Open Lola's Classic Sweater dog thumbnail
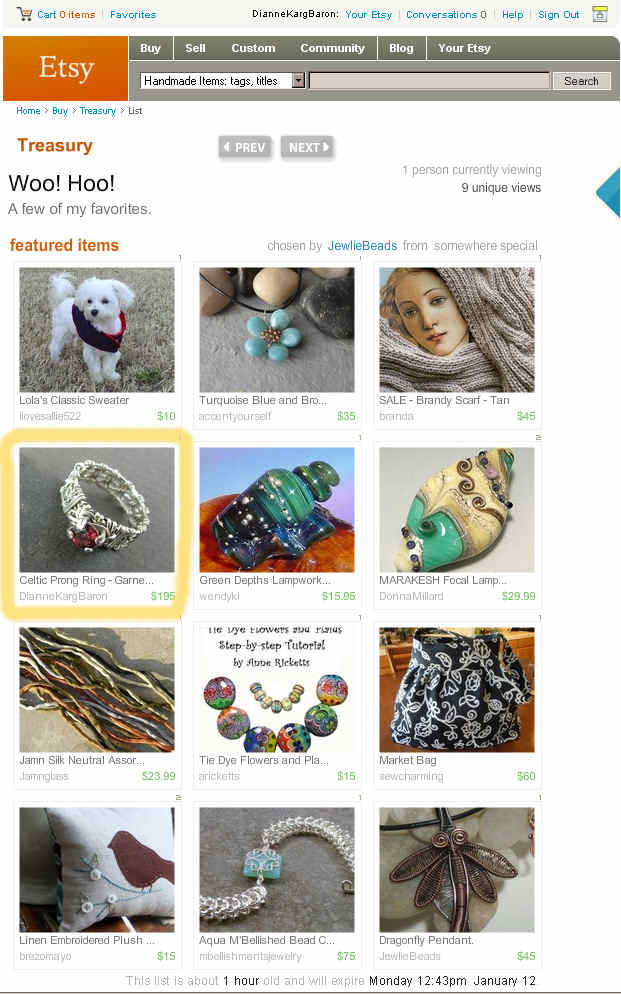This screenshot has width=621, height=994. pos(97,330)
